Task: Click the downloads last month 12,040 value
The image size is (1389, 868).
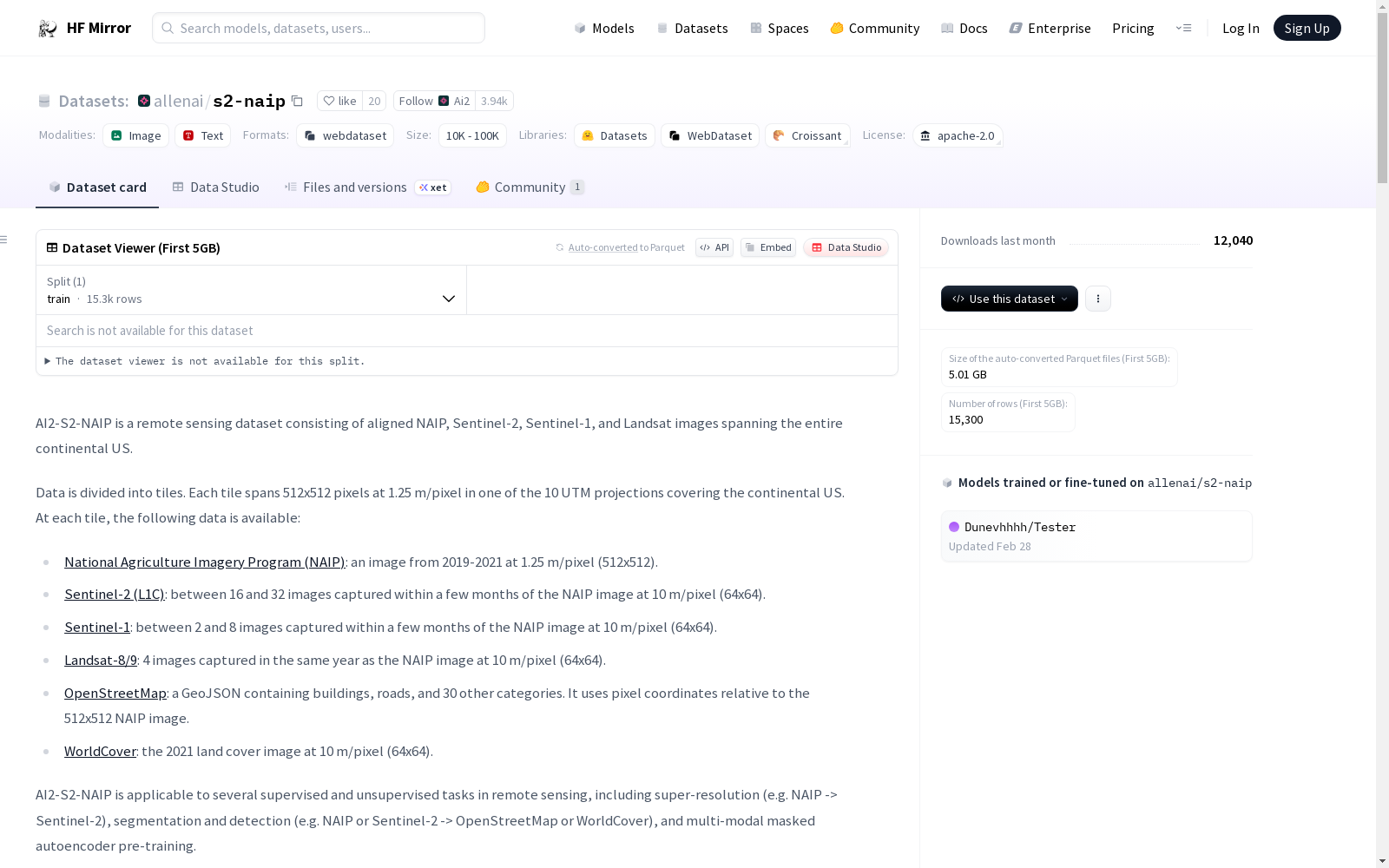Action: pyautogui.click(x=1233, y=240)
